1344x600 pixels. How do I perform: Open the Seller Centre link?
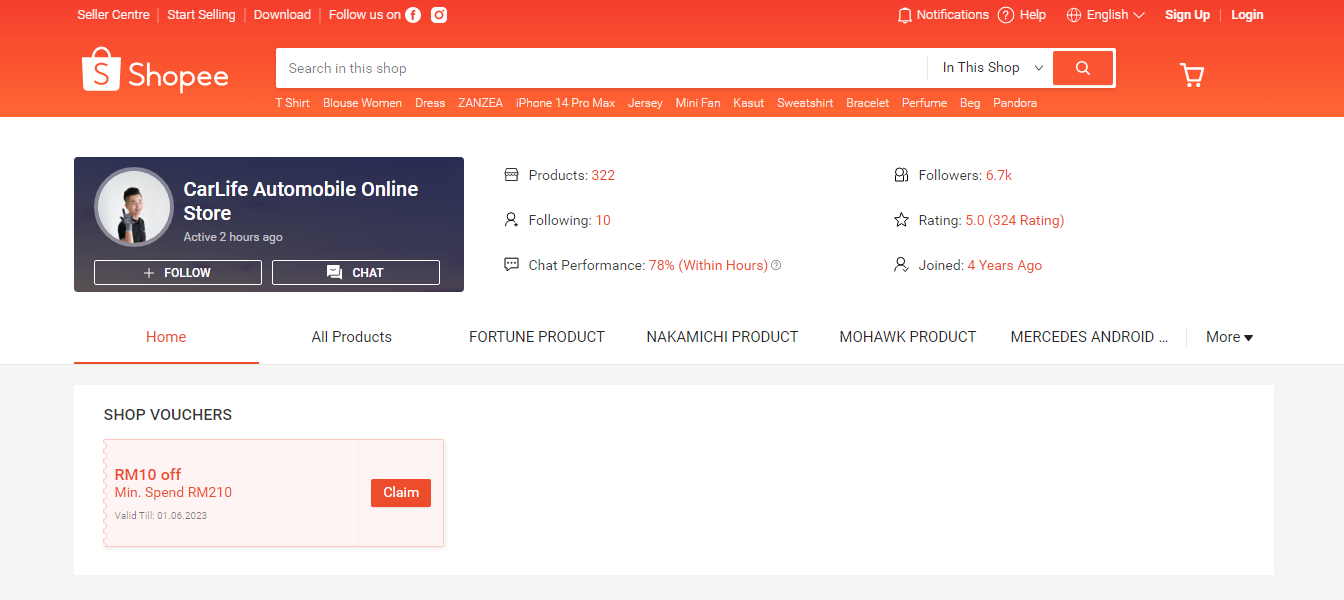(x=113, y=15)
